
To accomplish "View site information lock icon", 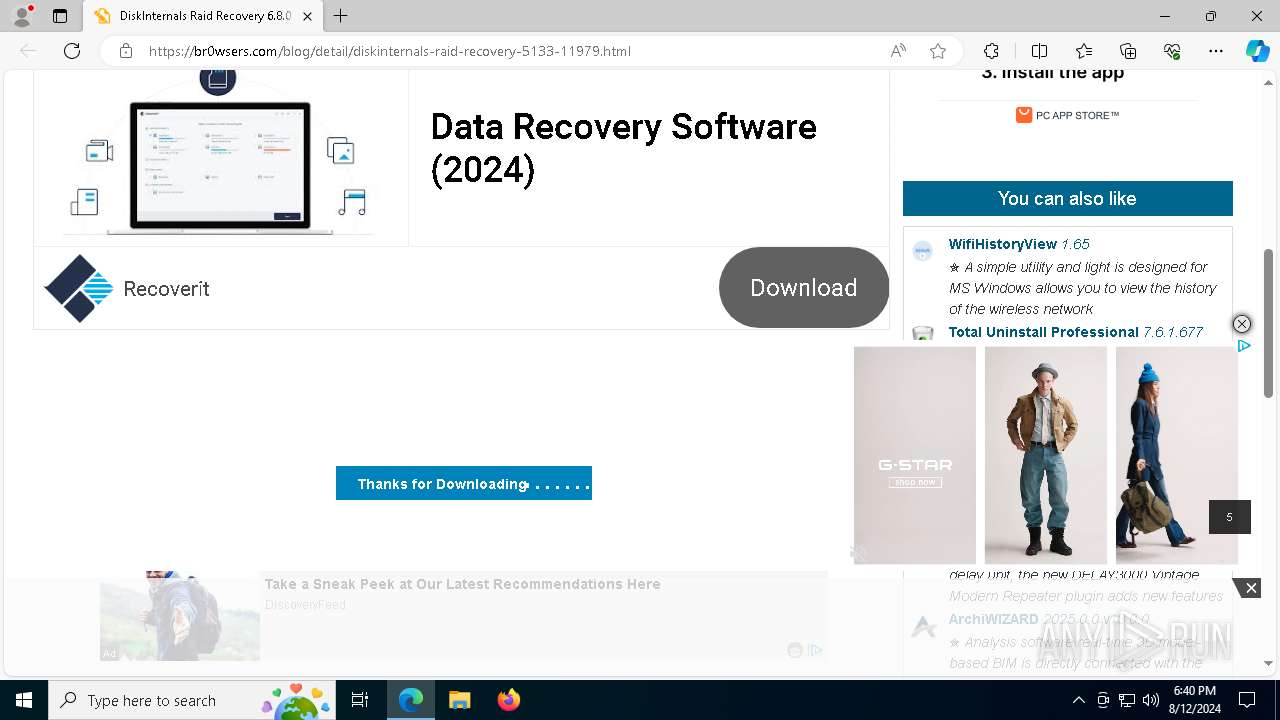I will (126, 51).
